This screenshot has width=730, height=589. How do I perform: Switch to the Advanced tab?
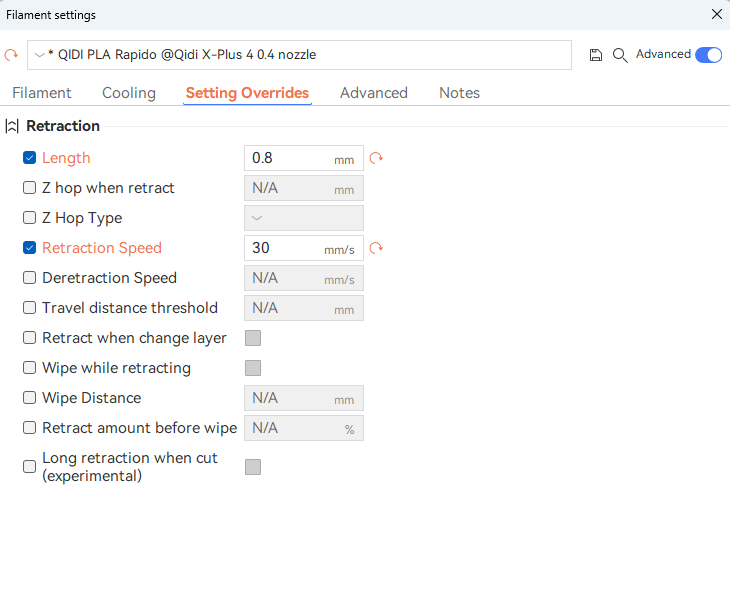pos(373,93)
